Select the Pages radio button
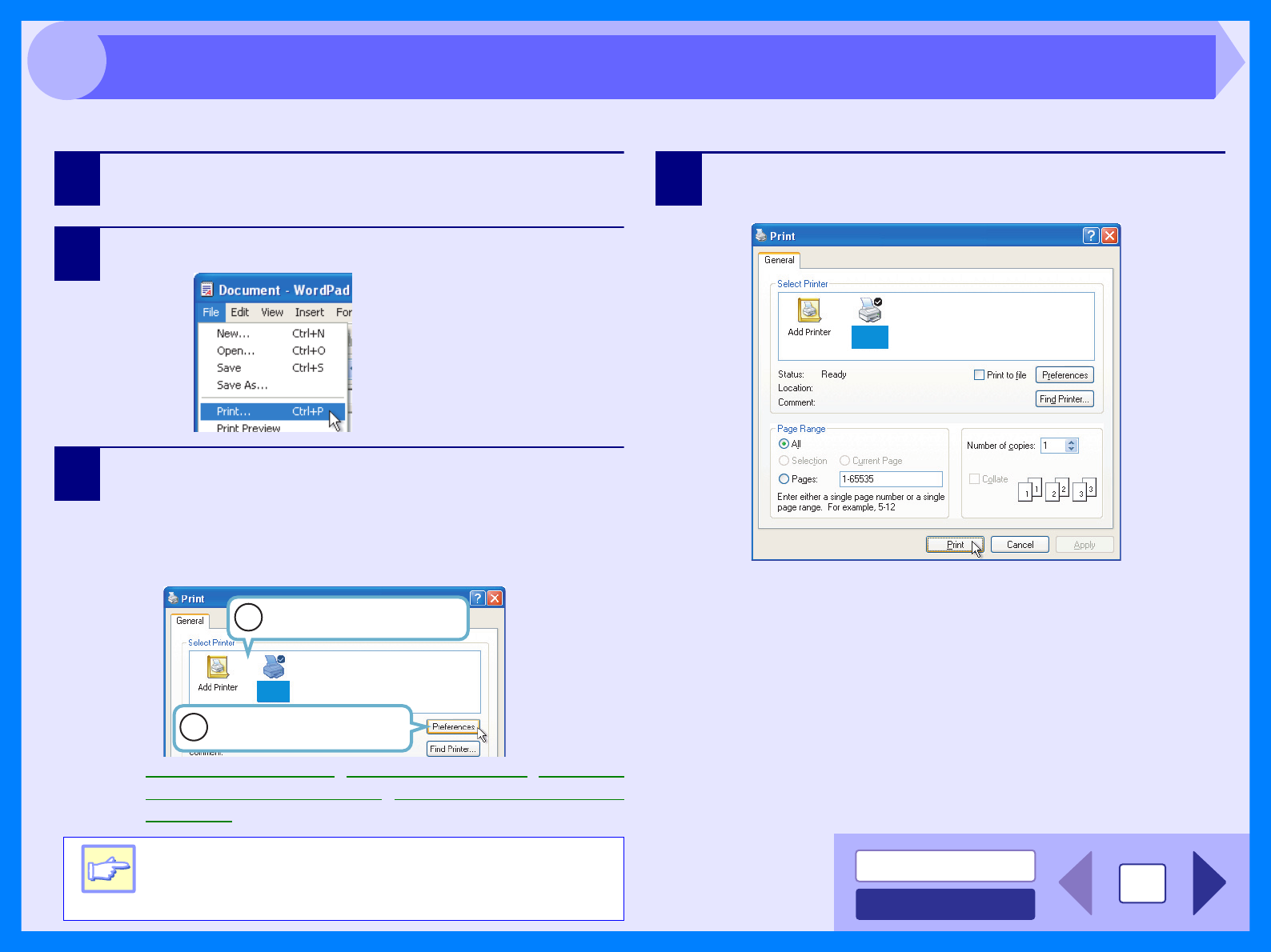This screenshot has height=952, width=1271. (784, 479)
